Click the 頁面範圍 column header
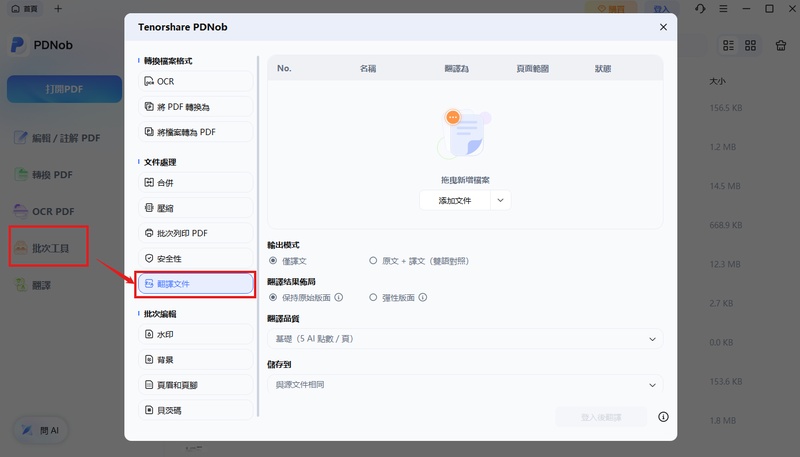 point(533,68)
